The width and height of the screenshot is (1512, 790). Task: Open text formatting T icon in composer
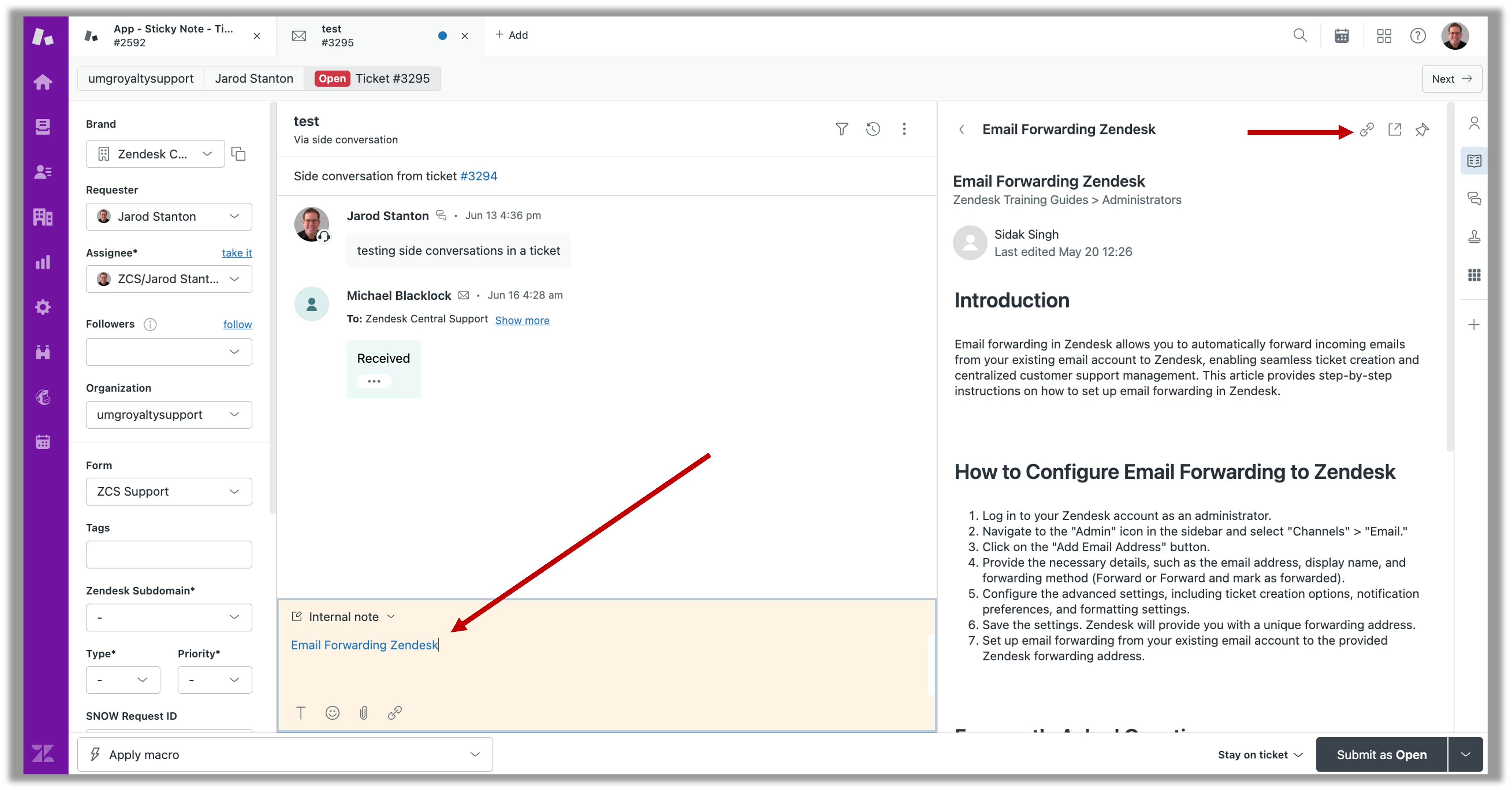tap(301, 712)
